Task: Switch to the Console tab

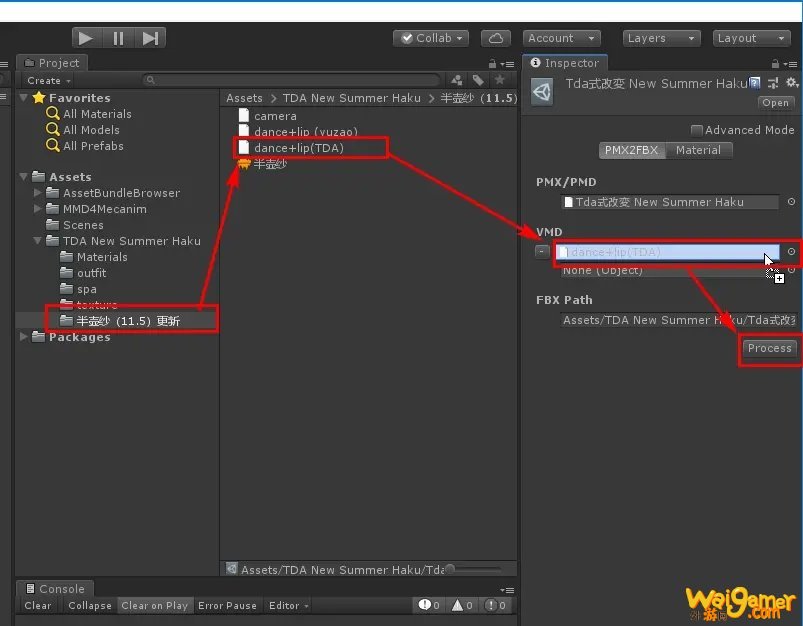Action: click(x=55, y=589)
